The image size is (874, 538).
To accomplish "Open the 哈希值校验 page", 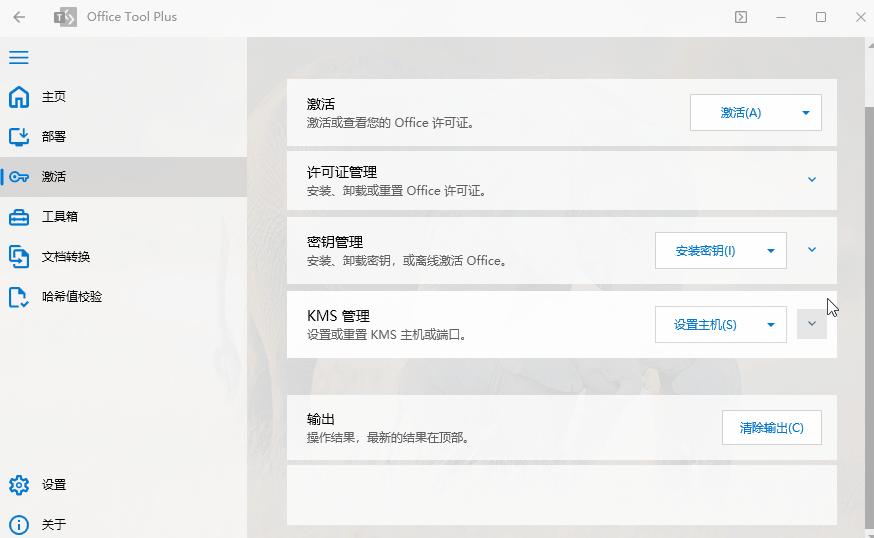I will click(x=123, y=297).
